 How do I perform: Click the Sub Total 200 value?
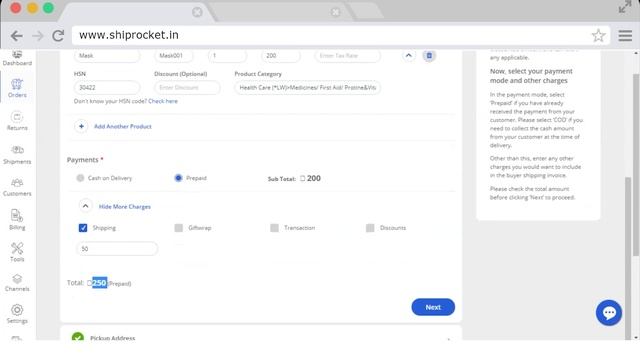(x=313, y=178)
